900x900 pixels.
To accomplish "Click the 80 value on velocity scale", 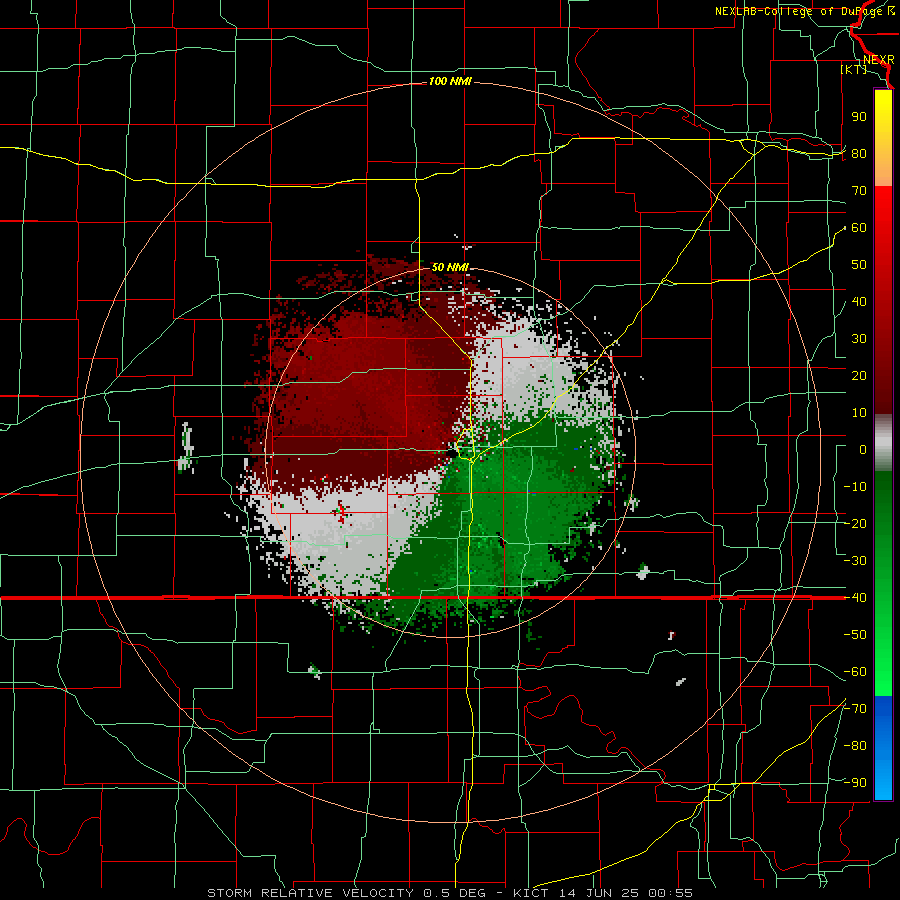I will (x=859, y=154).
